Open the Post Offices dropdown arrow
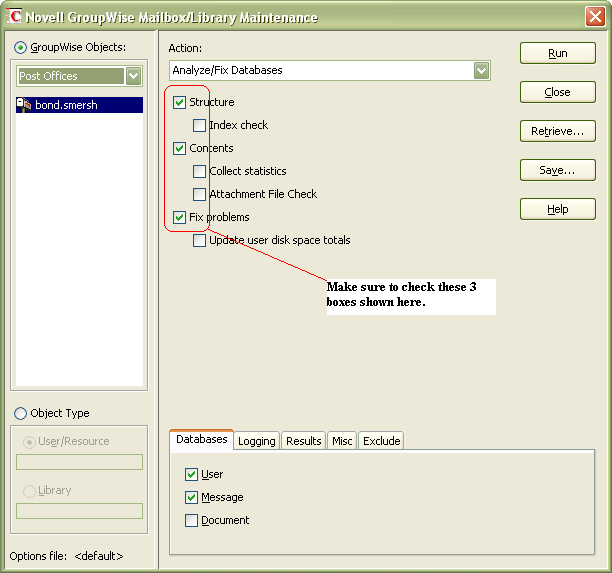The height and width of the screenshot is (573, 612). tap(133, 76)
